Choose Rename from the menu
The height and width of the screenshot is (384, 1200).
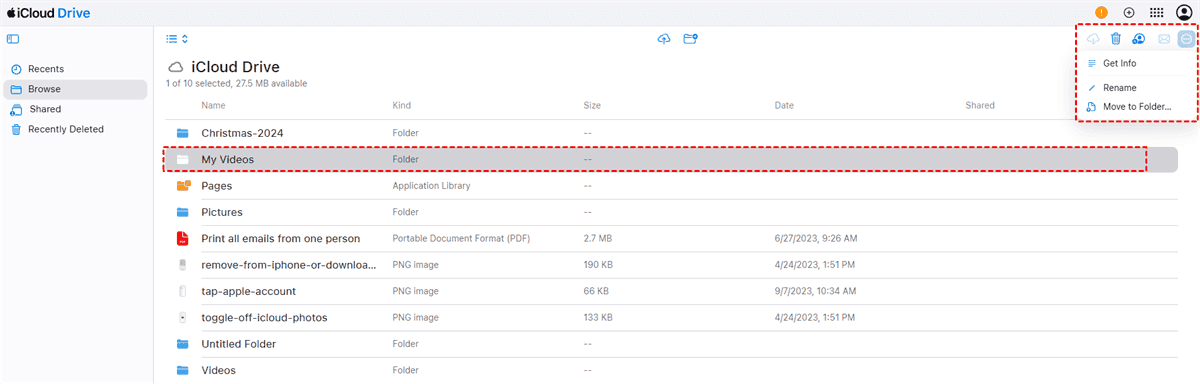pyautogui.click(x=1119, y=88)
